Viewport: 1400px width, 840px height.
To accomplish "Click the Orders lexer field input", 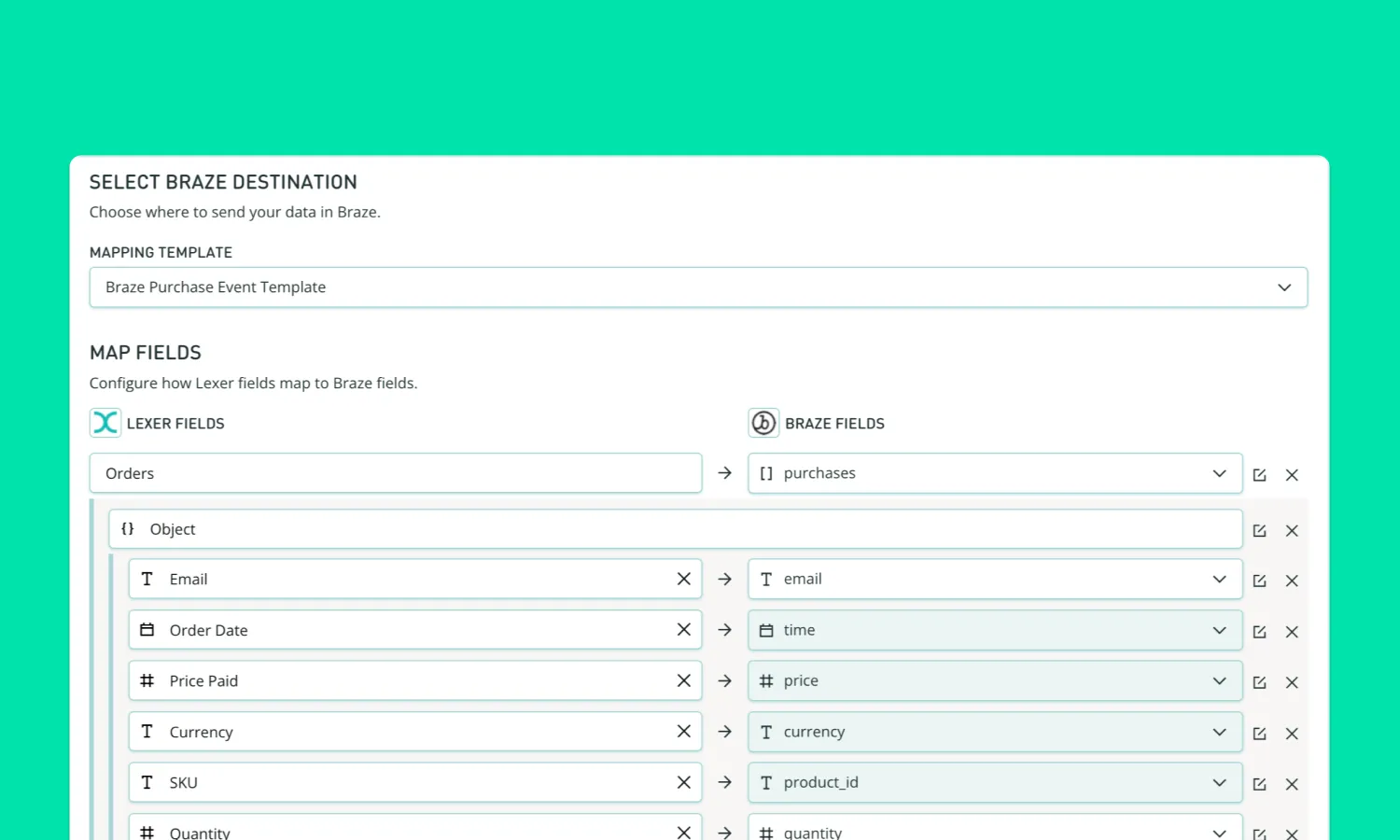I will 396,473.
